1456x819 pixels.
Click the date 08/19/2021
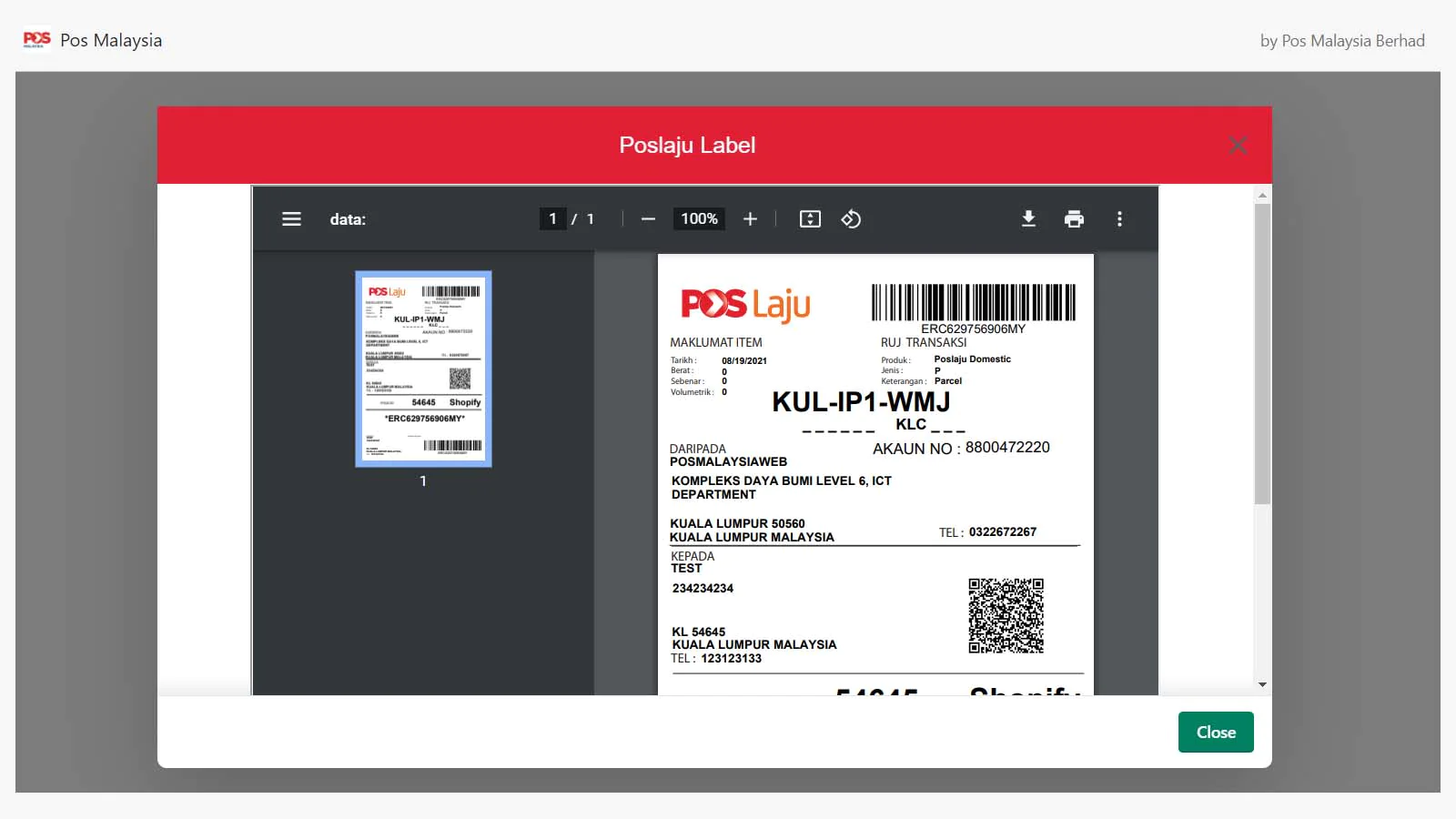point(744,361)
